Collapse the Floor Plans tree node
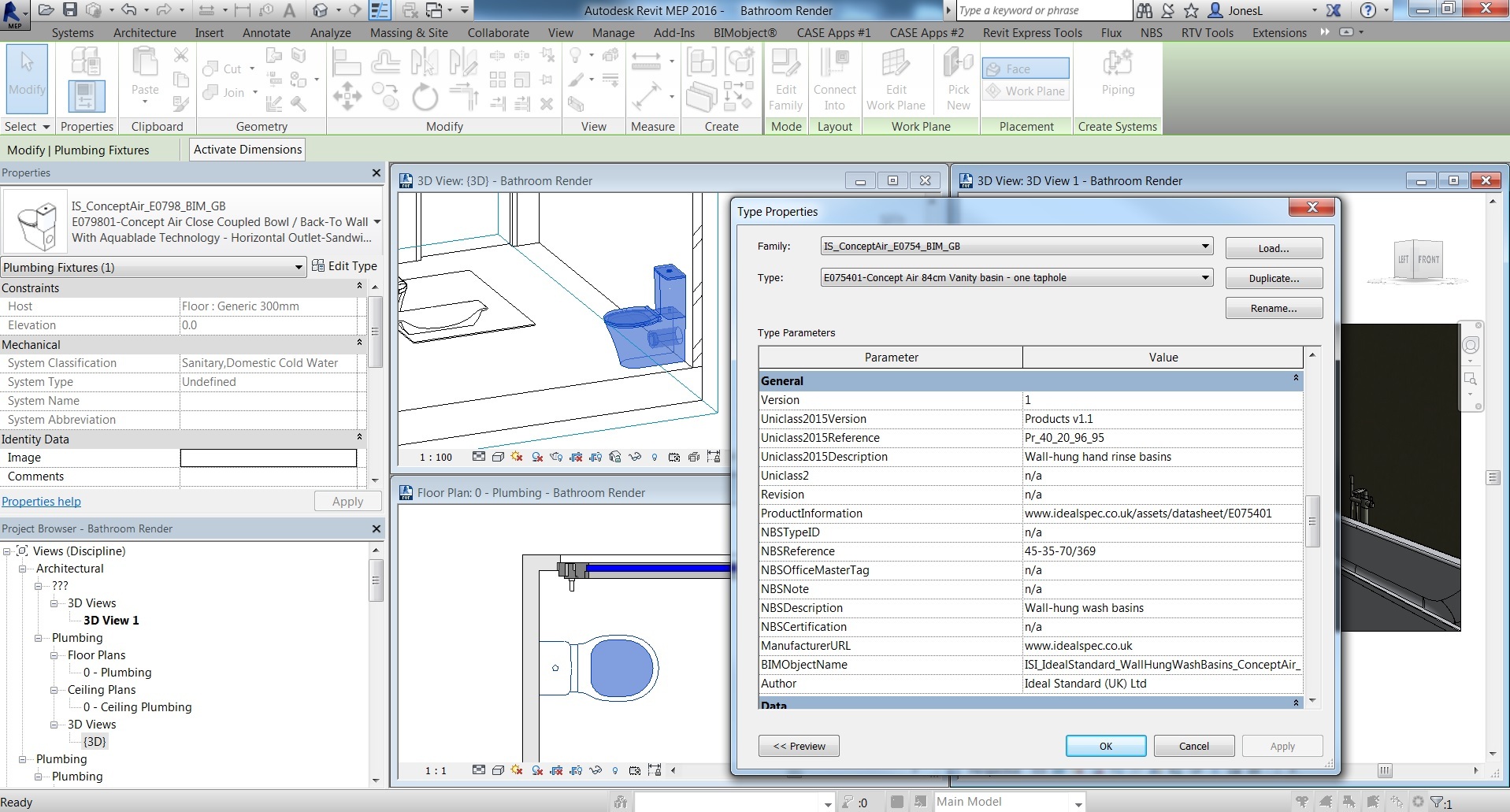This screenshot has height=812, width=1510. click(x=54, y=655)
